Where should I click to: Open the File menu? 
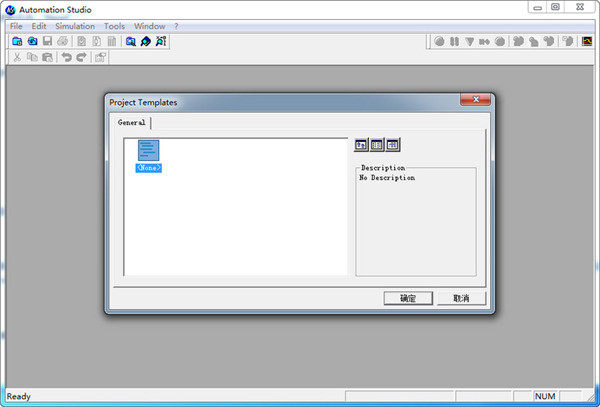point(16,26)
